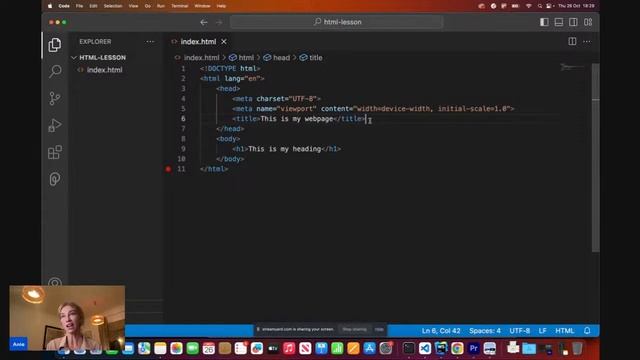Viewport: 640px width, 360px height.
Task: Open Apple TV app from the dock
Action: click(273, 348)
